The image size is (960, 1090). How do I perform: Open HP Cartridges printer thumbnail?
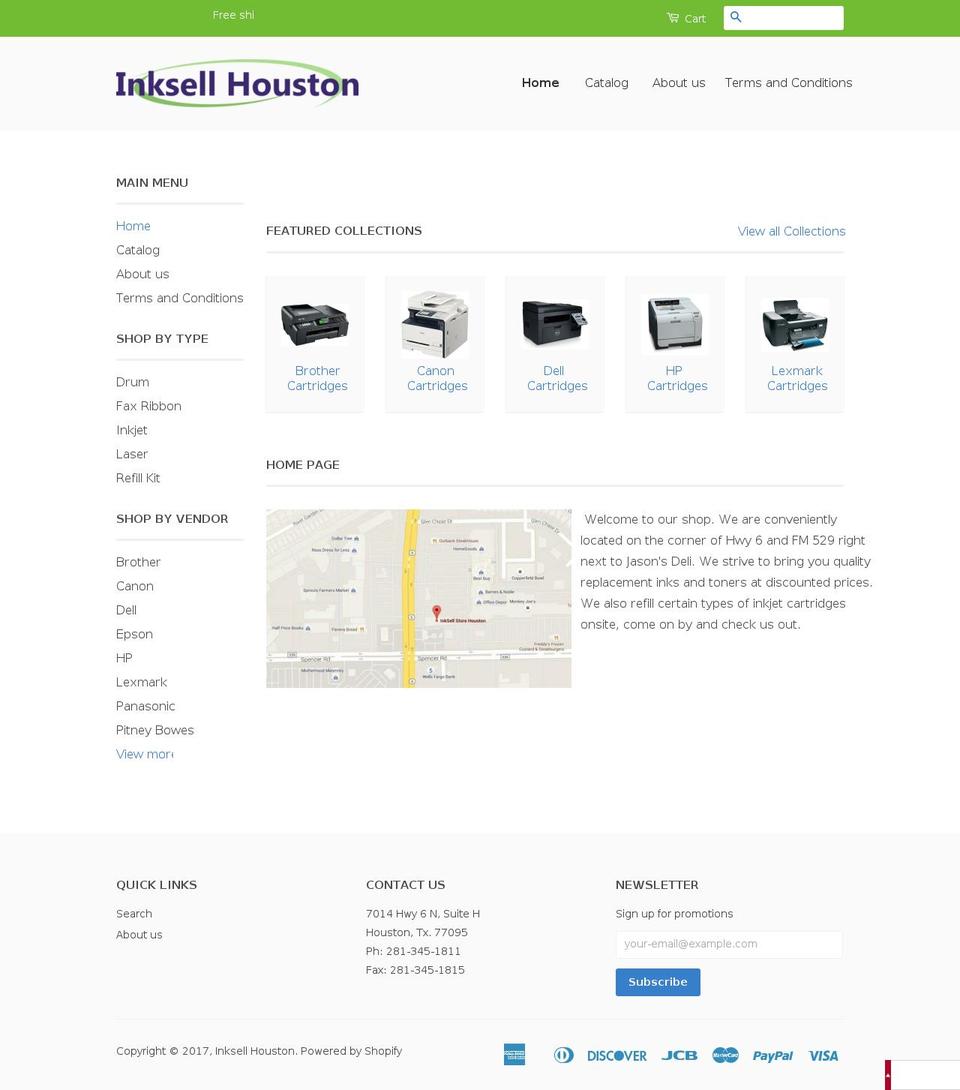[x=675, y=324]
